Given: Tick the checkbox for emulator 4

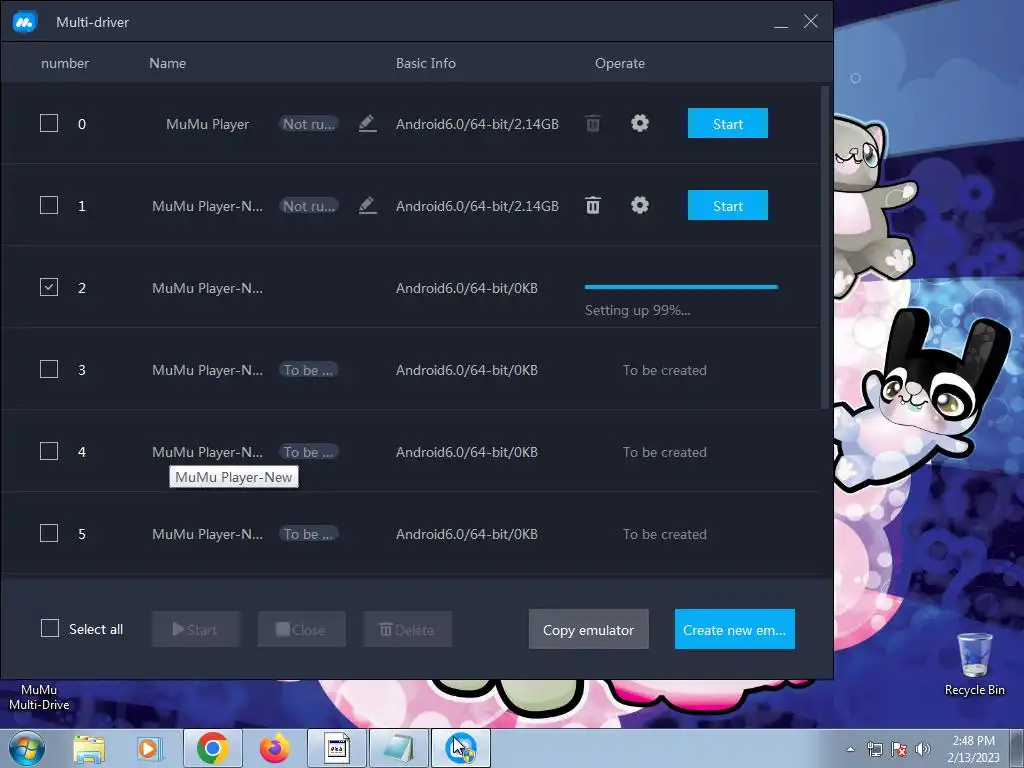Looking at the screenshot, I should (49, 451).
